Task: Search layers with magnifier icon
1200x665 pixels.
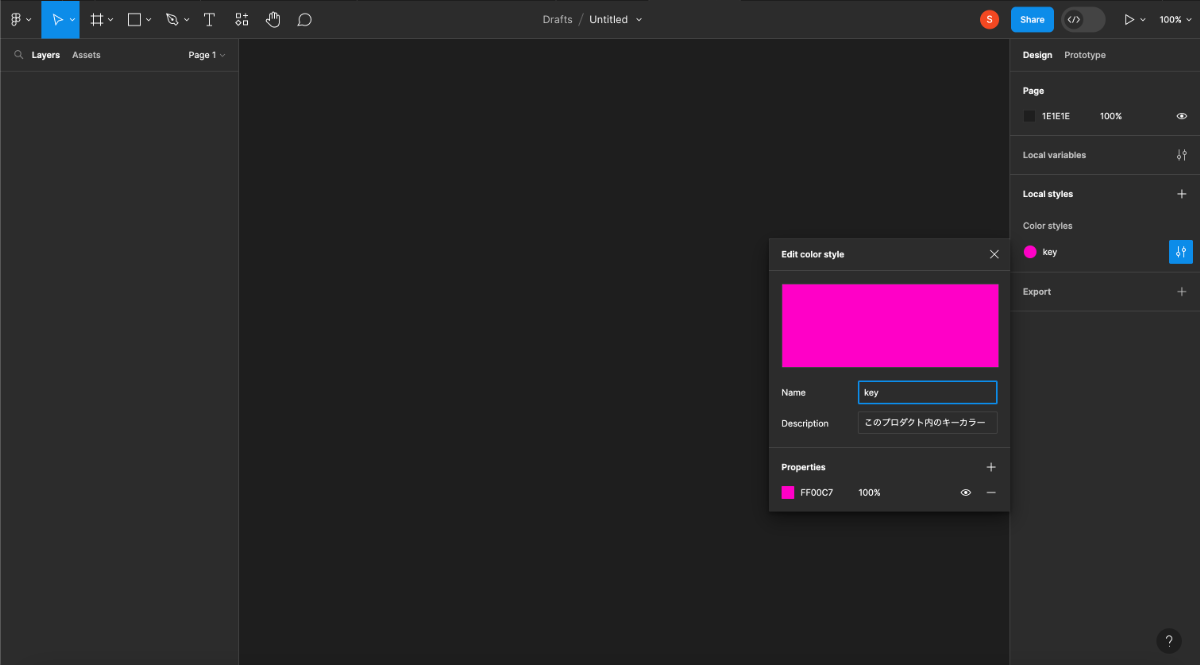Action: [x=18, y=55]
